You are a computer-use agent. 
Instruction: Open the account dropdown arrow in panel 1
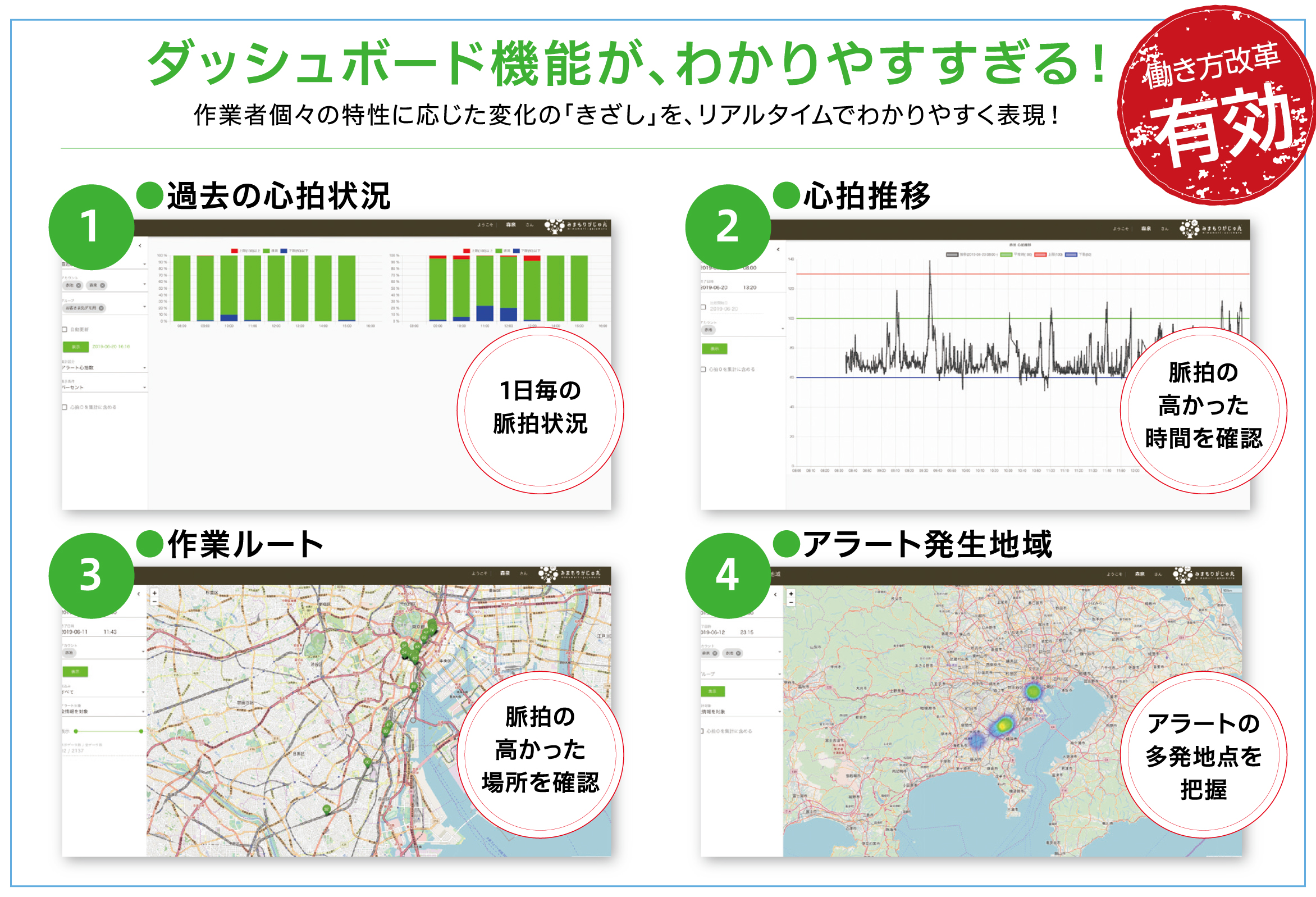tap(144, 284)
